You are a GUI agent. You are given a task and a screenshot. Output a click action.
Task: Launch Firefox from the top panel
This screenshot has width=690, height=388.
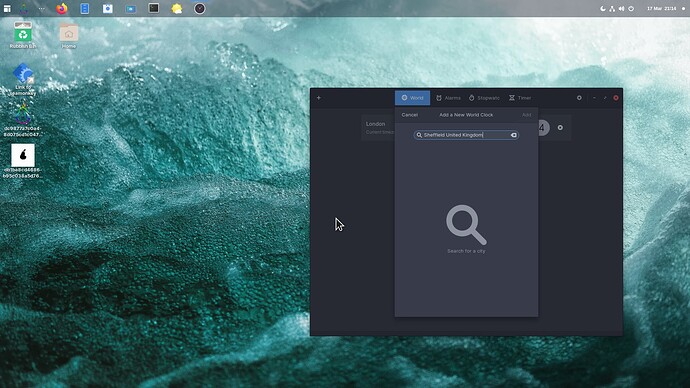point(62,8)
